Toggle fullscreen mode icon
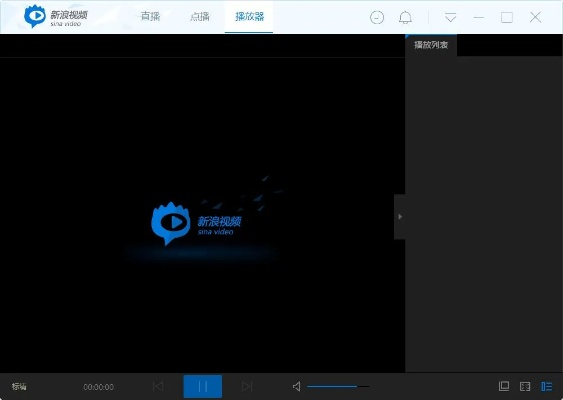This screenshot has width=563, height=400. coord(525,386)
